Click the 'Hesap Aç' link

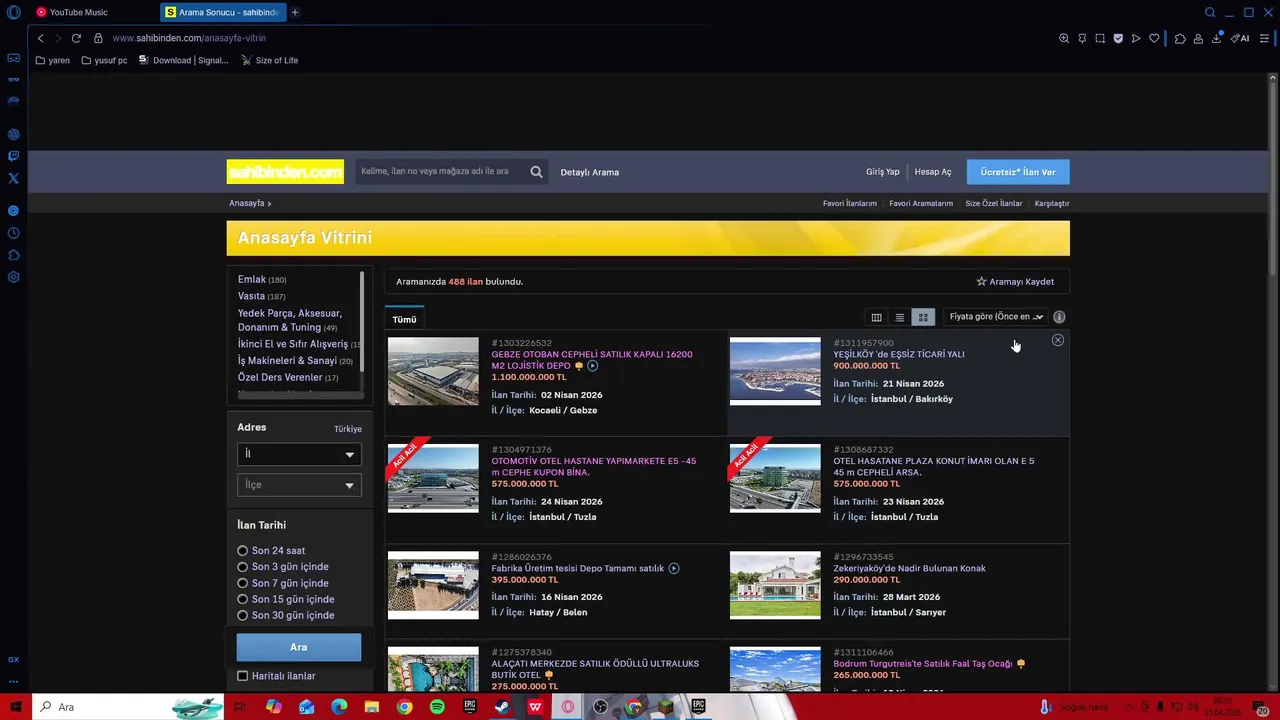[x=933, y=172]
